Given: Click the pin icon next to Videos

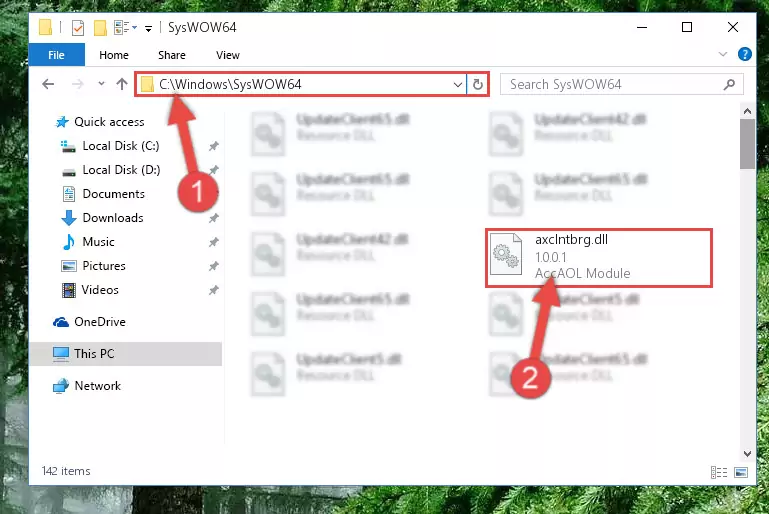Looking at the screenshot, I should pos(213,290).
